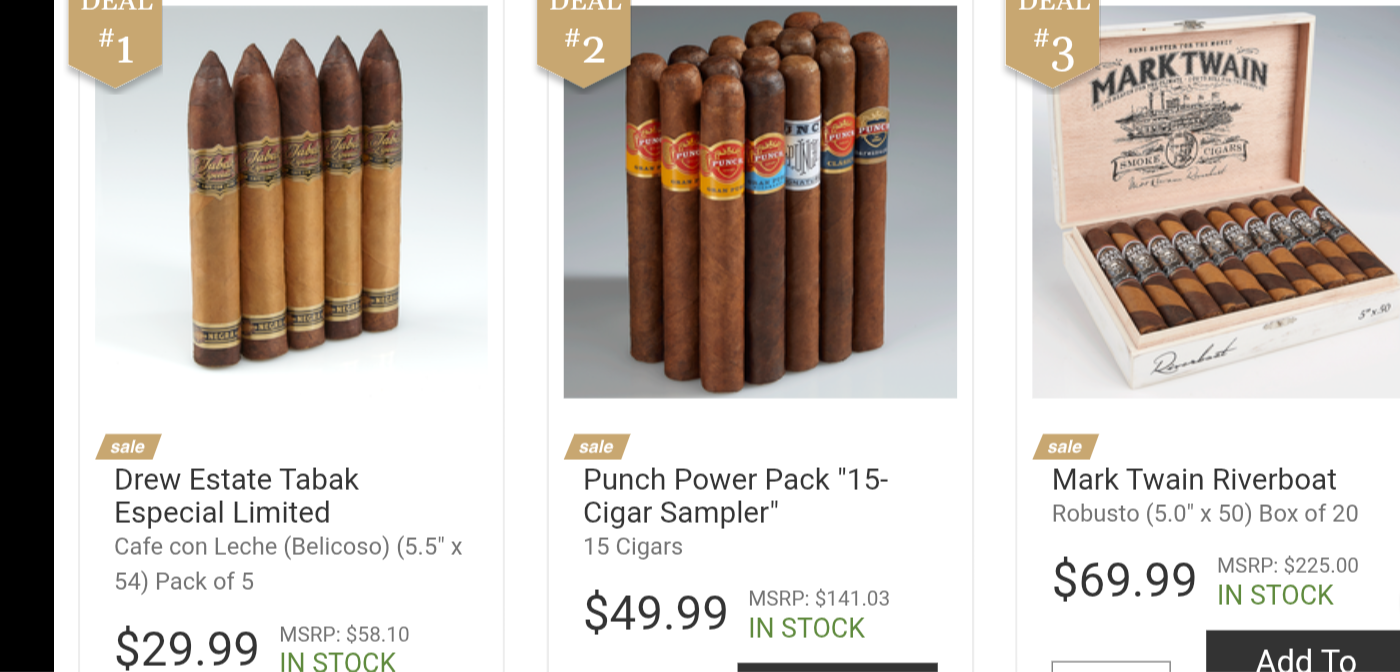Open the Mark Twain cigar box photo
1400x672 pixels.
pyautogui.click(x=1216, y=202)
